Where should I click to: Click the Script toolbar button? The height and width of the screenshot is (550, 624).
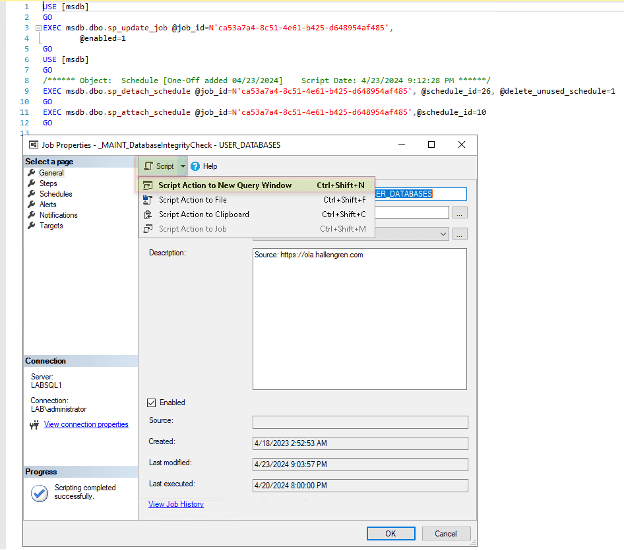(159, 166)
